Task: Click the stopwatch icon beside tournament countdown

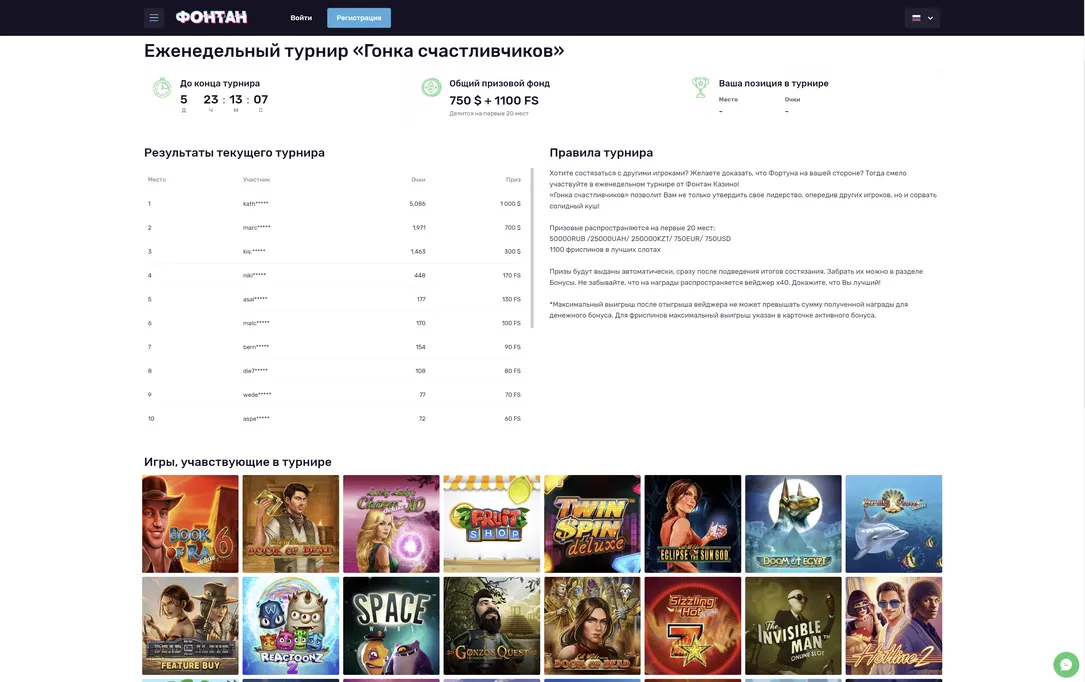Action: coord(161,88)
